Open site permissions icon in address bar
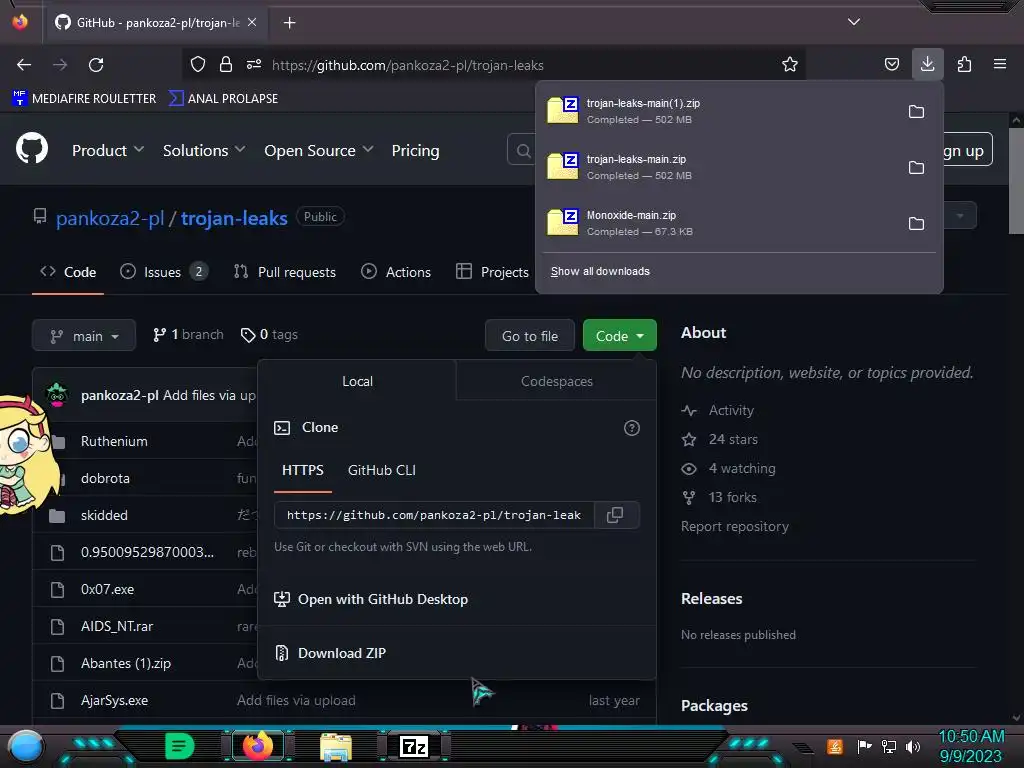Screen dimensions: 1024x768 254,64
